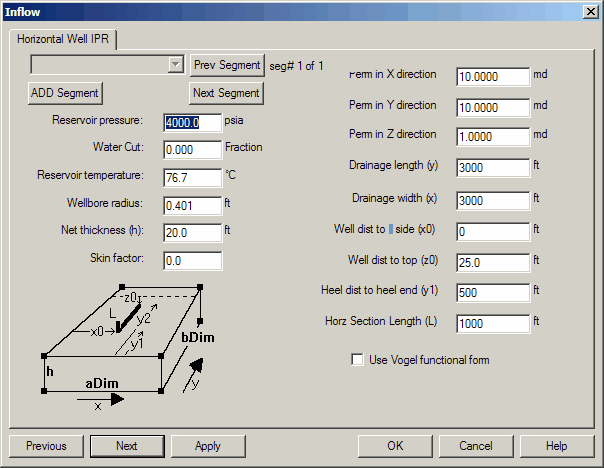Click the Water Cut input field
The image size is (604, 468).
193,149
